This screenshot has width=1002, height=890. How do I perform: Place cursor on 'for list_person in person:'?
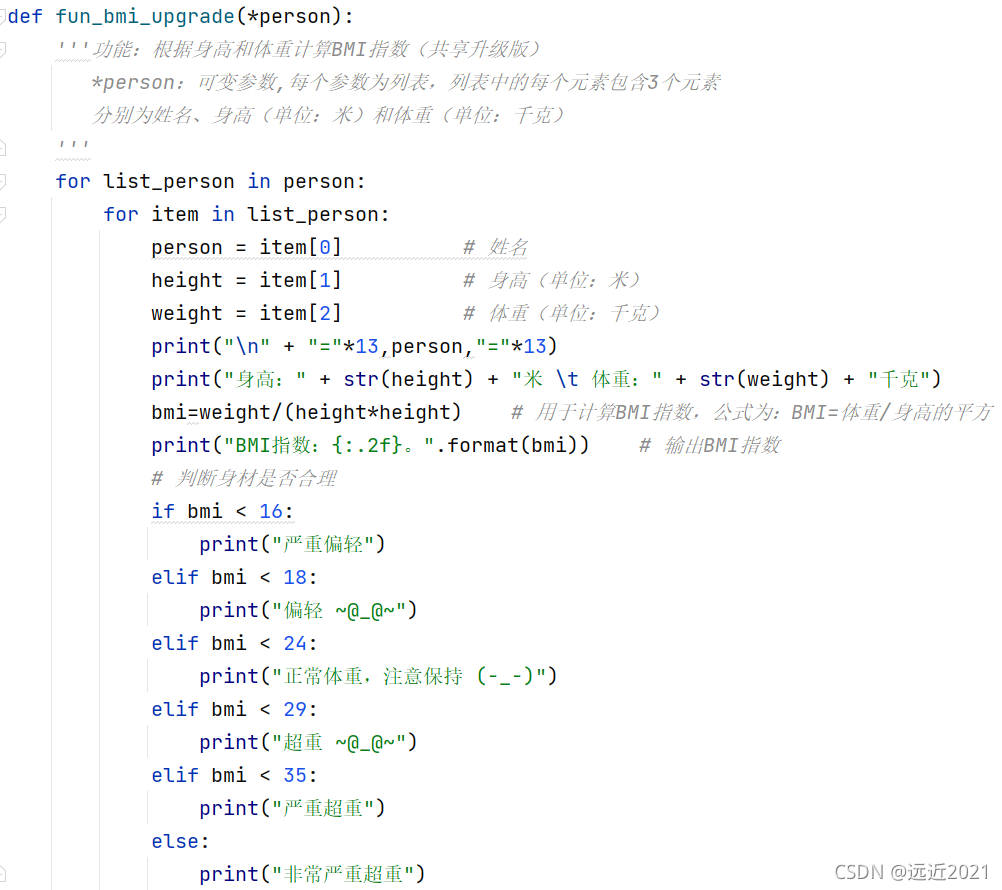210,181
